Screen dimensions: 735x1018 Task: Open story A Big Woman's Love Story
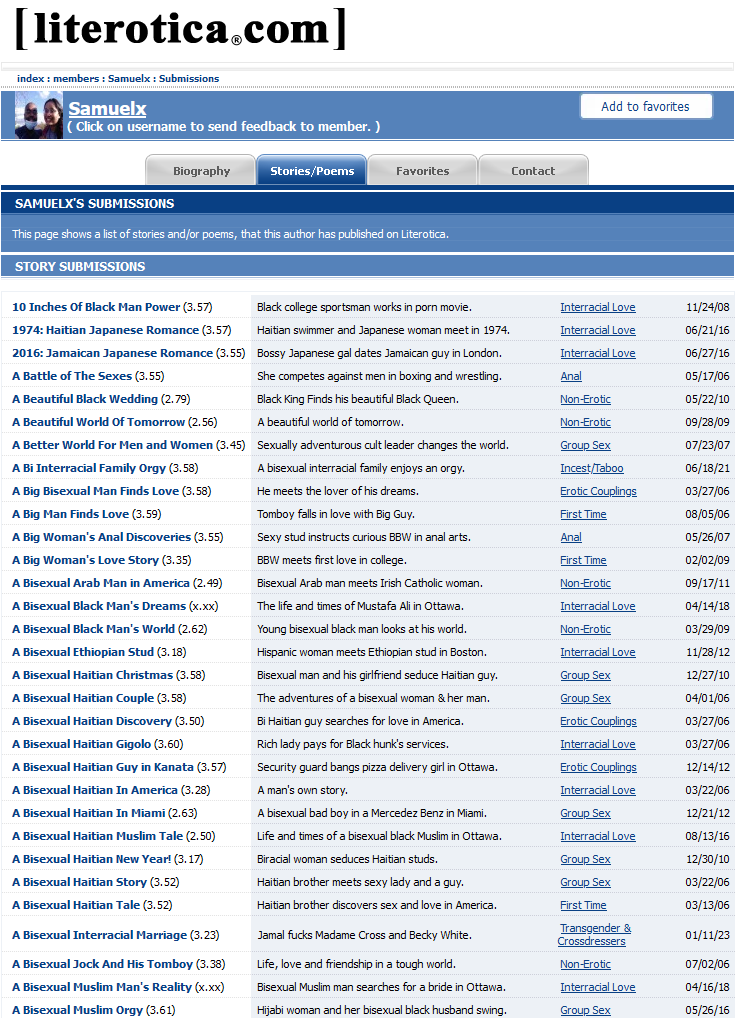[x=85, y=560]
